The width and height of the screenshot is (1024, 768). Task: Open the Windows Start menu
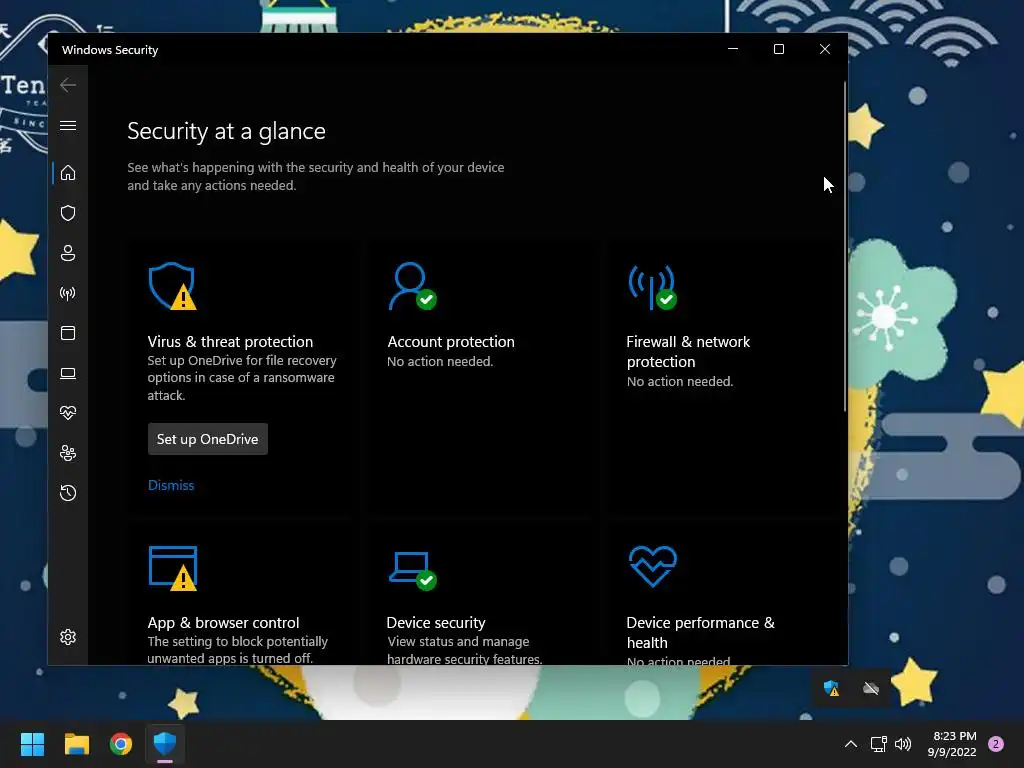point(32,744)
